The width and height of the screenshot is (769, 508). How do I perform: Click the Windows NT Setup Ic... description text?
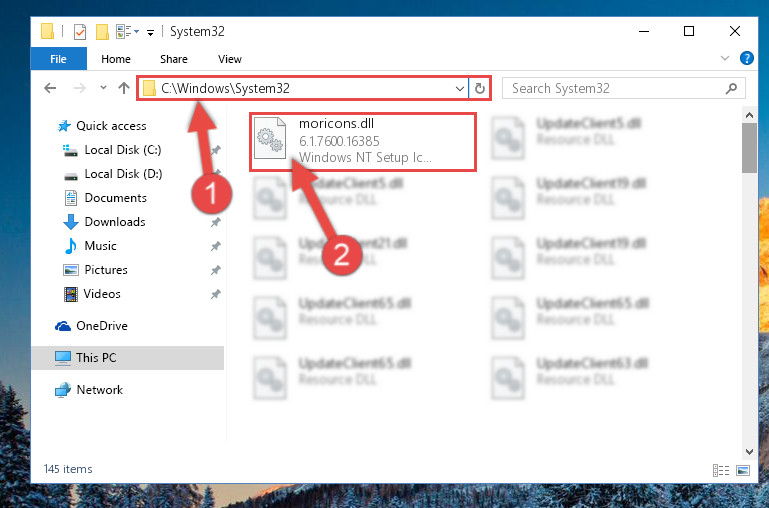pyautogui.click(x=365, y=157)
